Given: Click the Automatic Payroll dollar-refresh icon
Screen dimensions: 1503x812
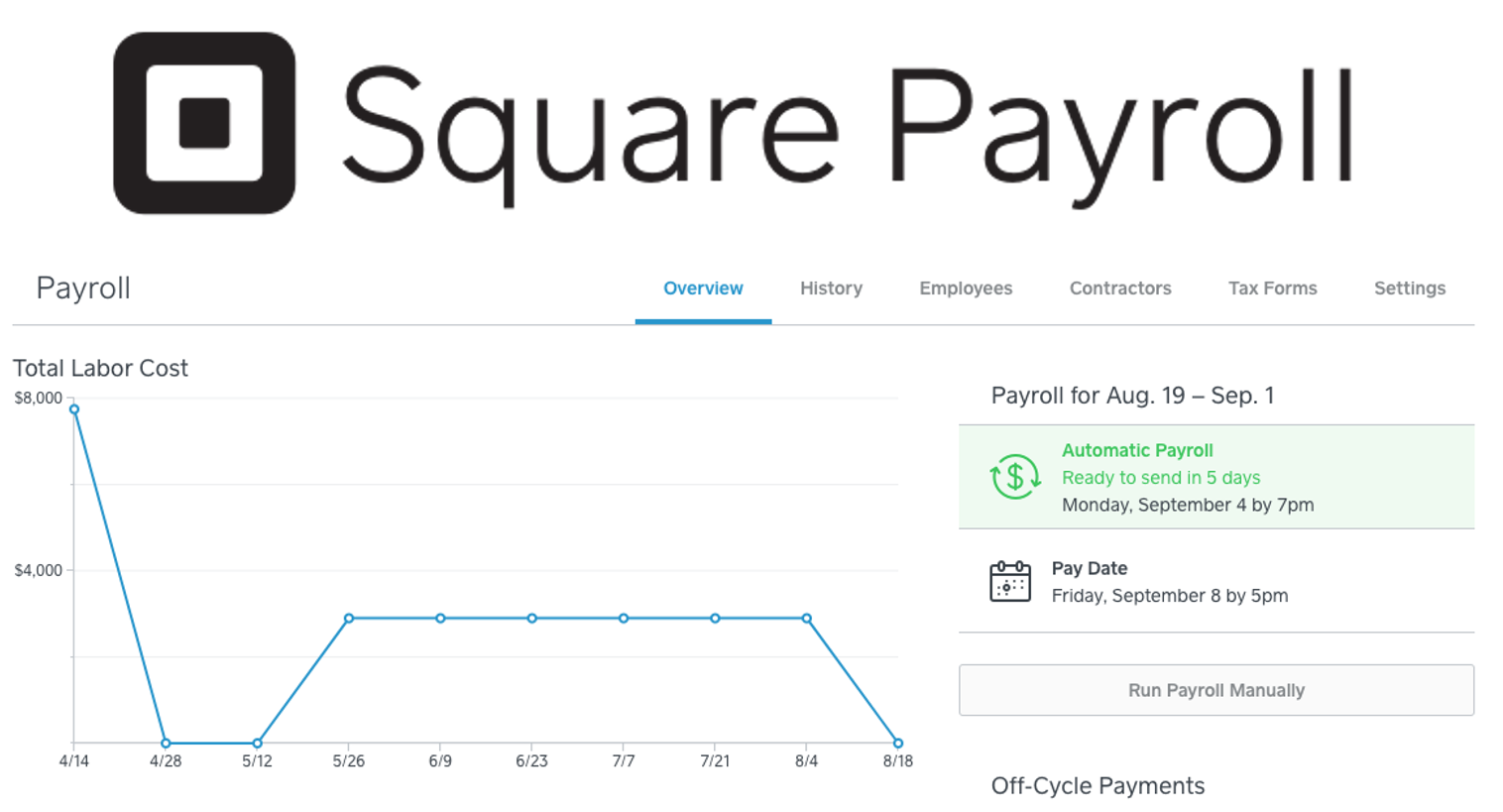Looking at the screenshot, I should click(x=1013, y=477).
